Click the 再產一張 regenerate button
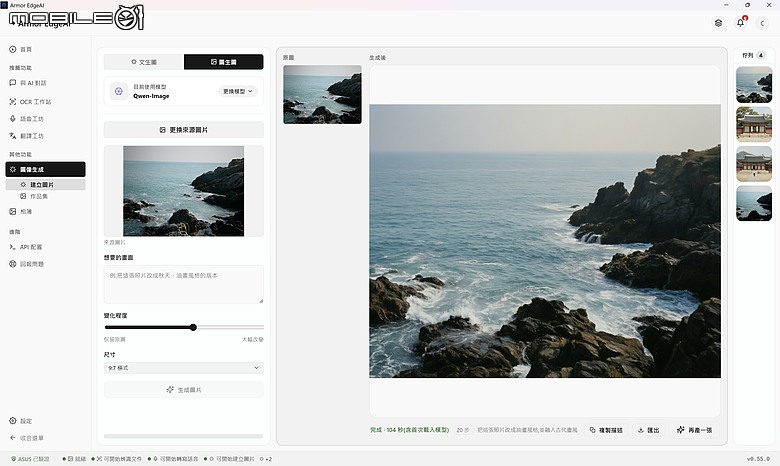The width and height of the screenshot is (780, 466). coord(694,430)
